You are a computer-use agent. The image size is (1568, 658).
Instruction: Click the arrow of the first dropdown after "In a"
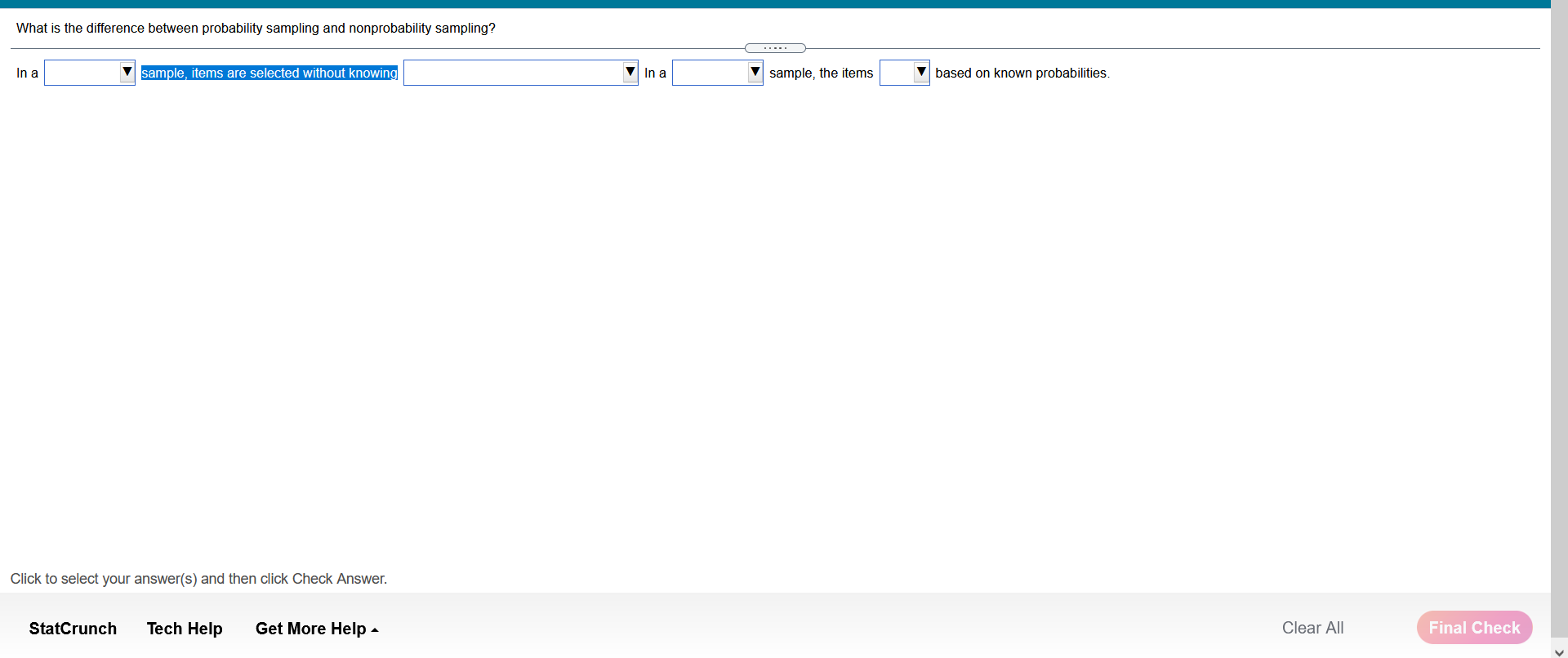click(127, 72)
